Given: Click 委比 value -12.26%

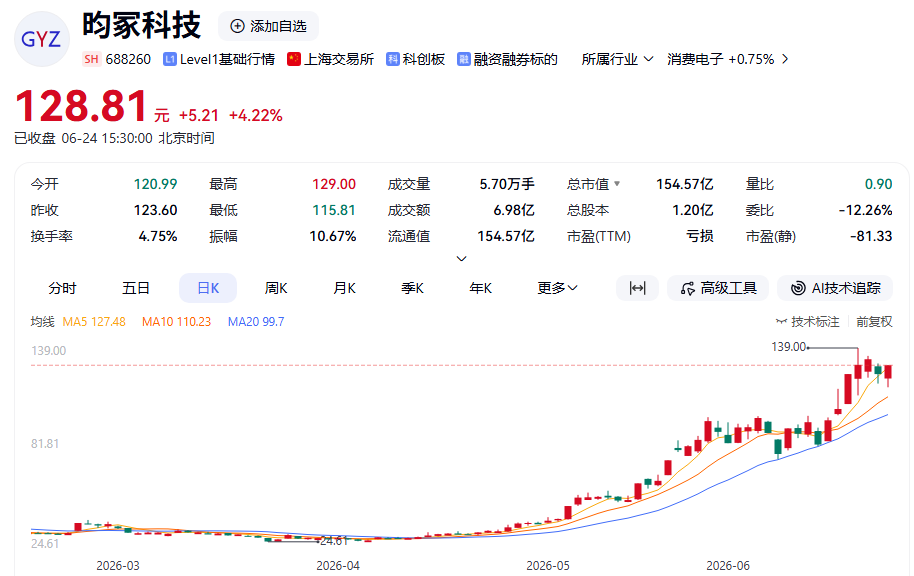Looking at the screenshot, I should click(x=866, y=210).
